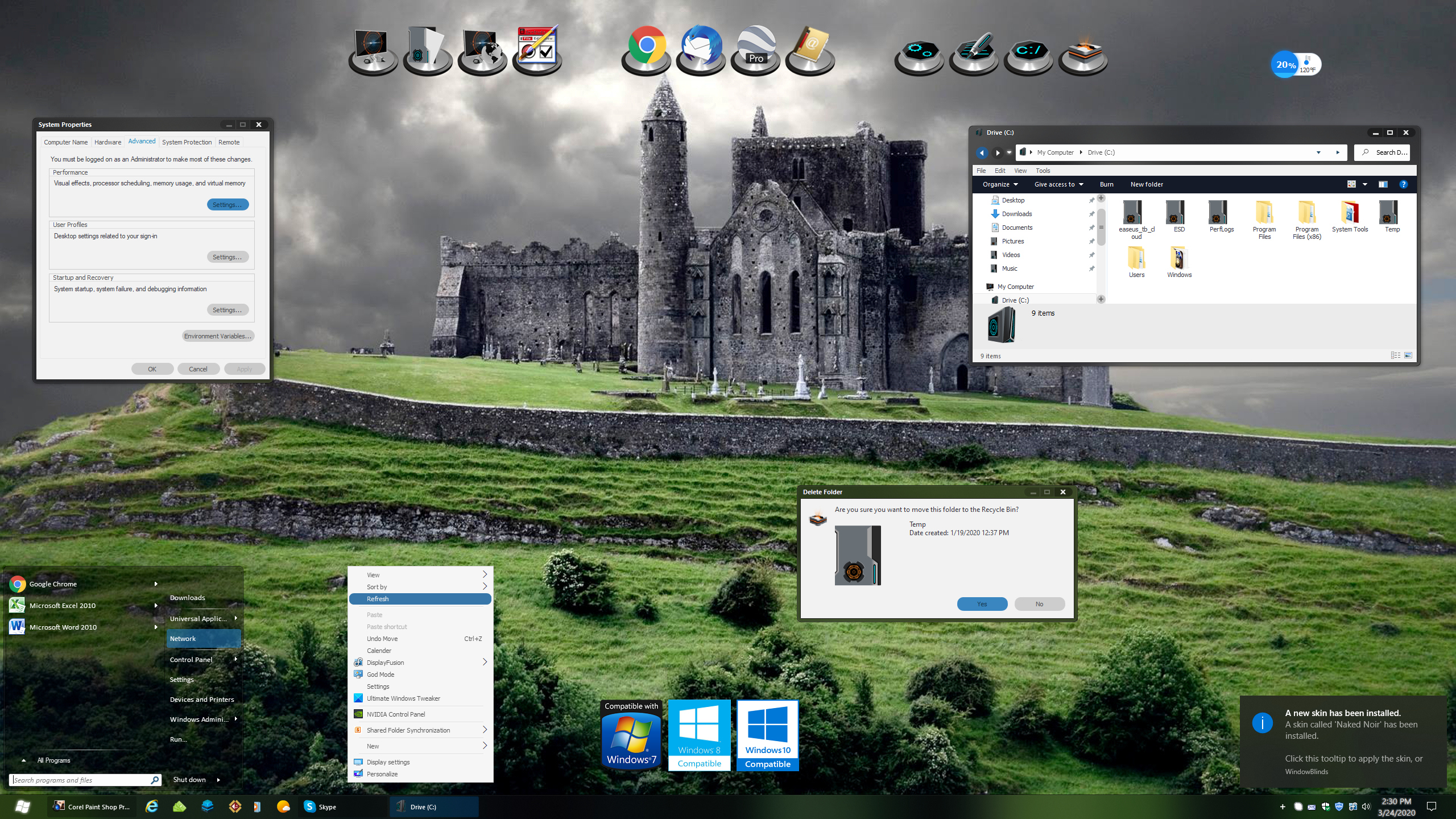Click the new skin installed notification
The height and width of the screenshot is (819, 1456).
1343,742
